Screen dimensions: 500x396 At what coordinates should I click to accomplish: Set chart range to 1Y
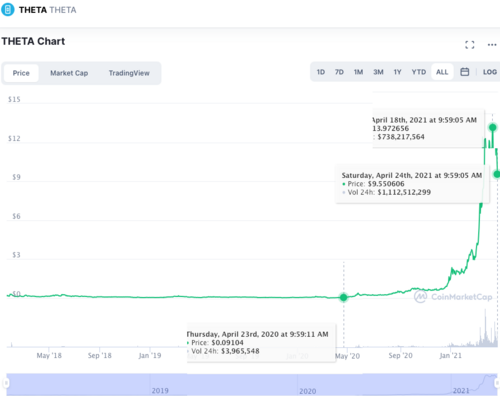397,72
